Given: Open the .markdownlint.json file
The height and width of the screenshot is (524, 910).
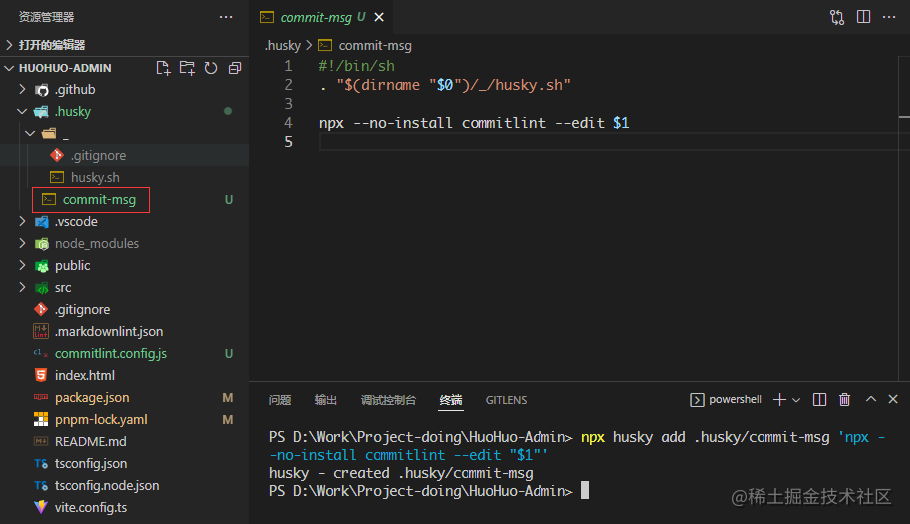Looking at the screenshot, I should pos(124,332).
